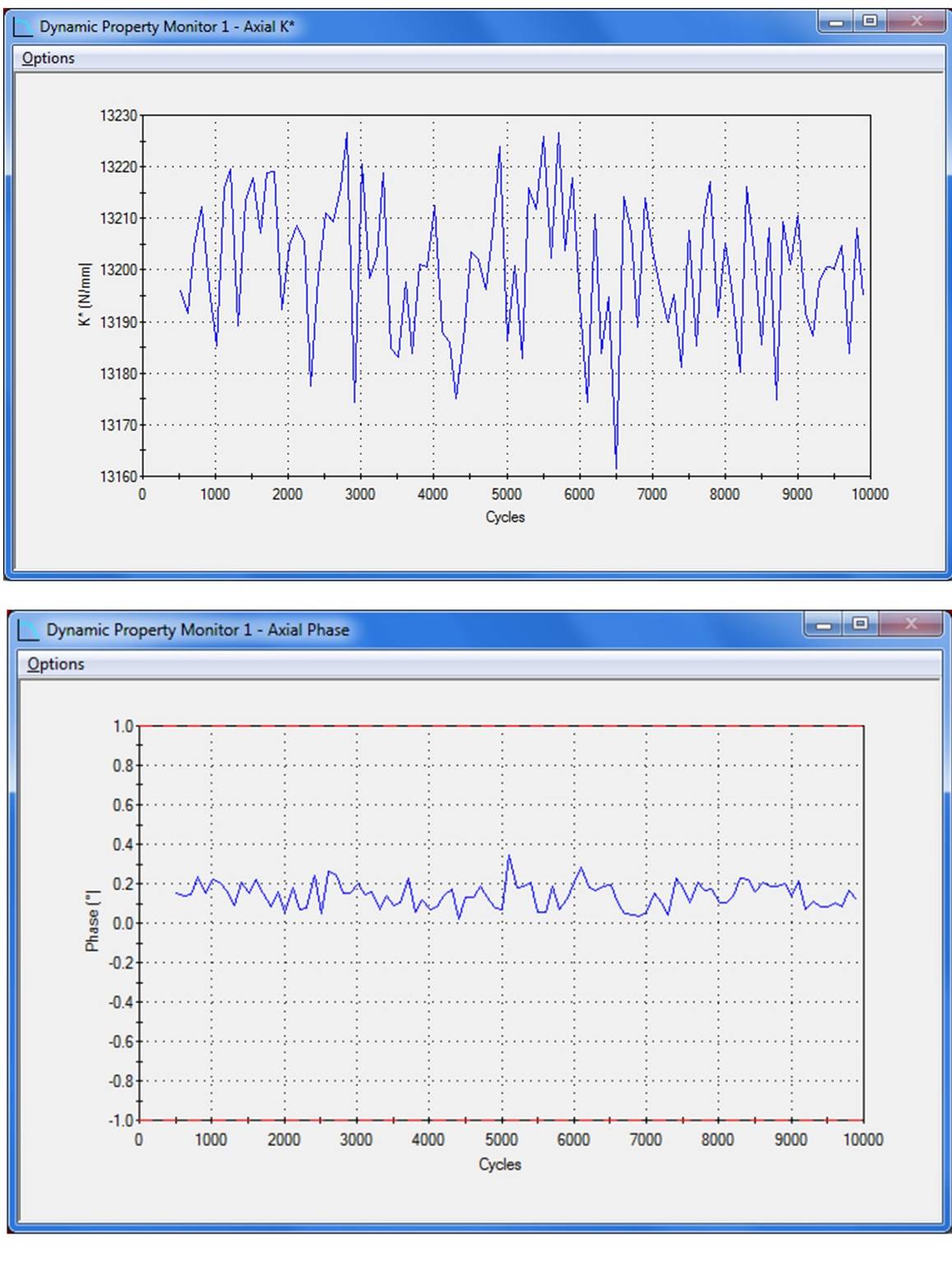Click the K* [N/mm] y-axis label
The image size is (952, 1268).
coord(85,295)
